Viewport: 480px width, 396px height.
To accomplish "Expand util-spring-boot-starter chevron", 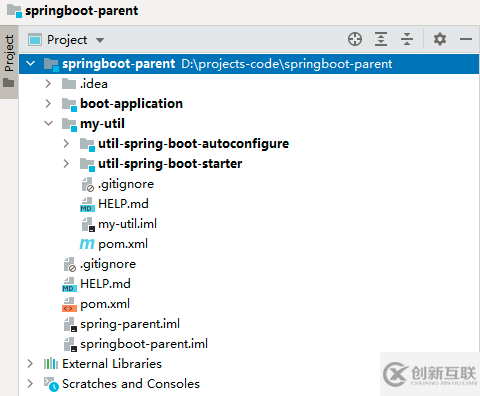I will tap(66, 164).
